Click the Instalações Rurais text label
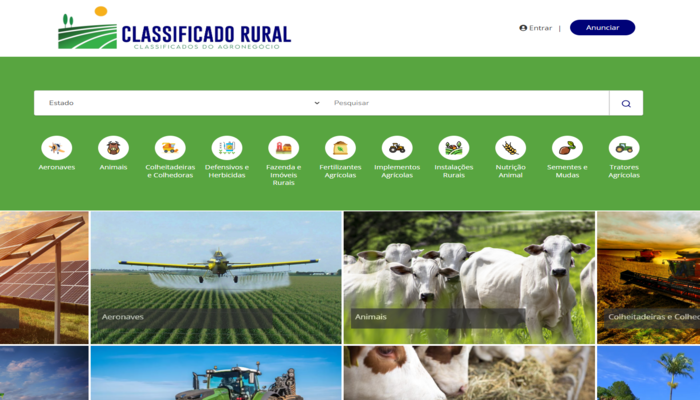This screenshot has width=700, height=400. (x=454, y=171)
